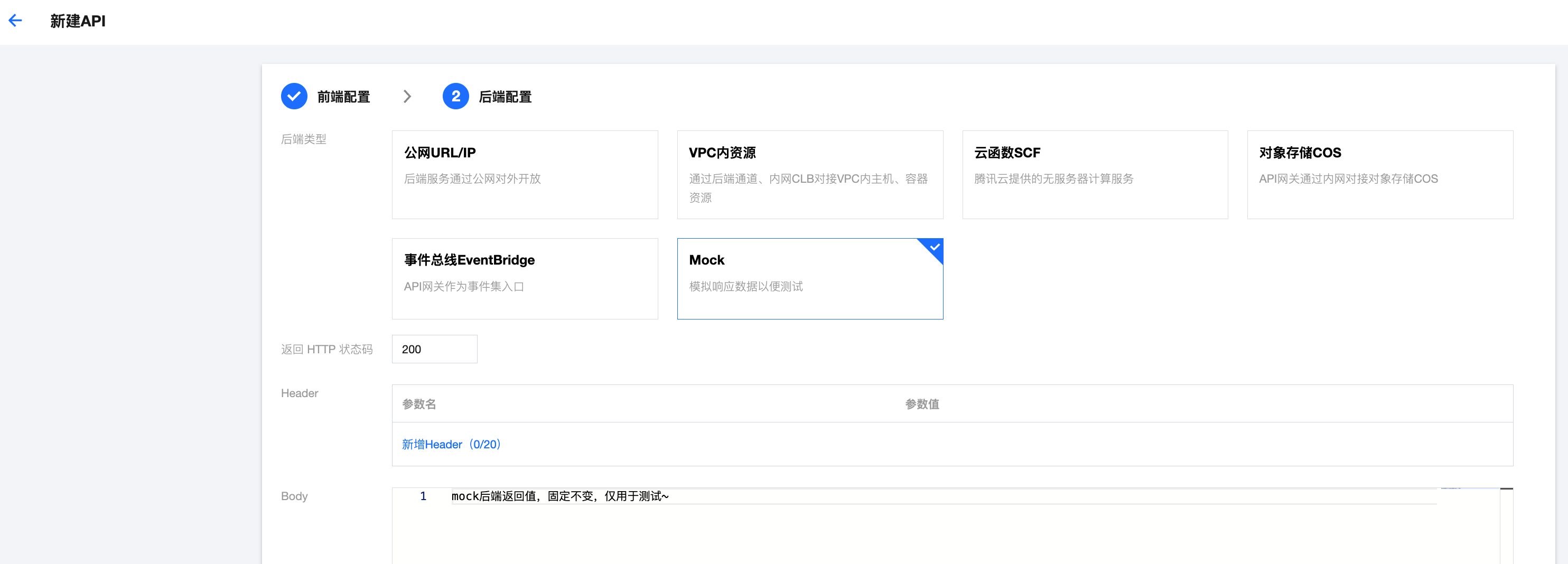1568x564 pixels.
Task: Click line number 1 in the Body editor
Action: click(x=423, y=496)
